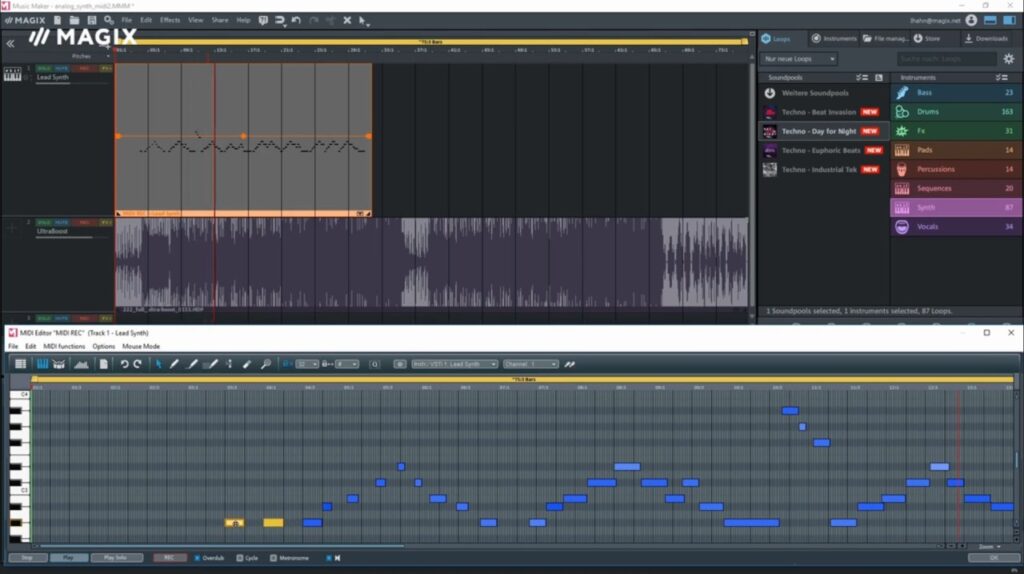Click the Weitere Soundpools download icon
This screenshot has height=574, width=1024.
click(769, 93)
